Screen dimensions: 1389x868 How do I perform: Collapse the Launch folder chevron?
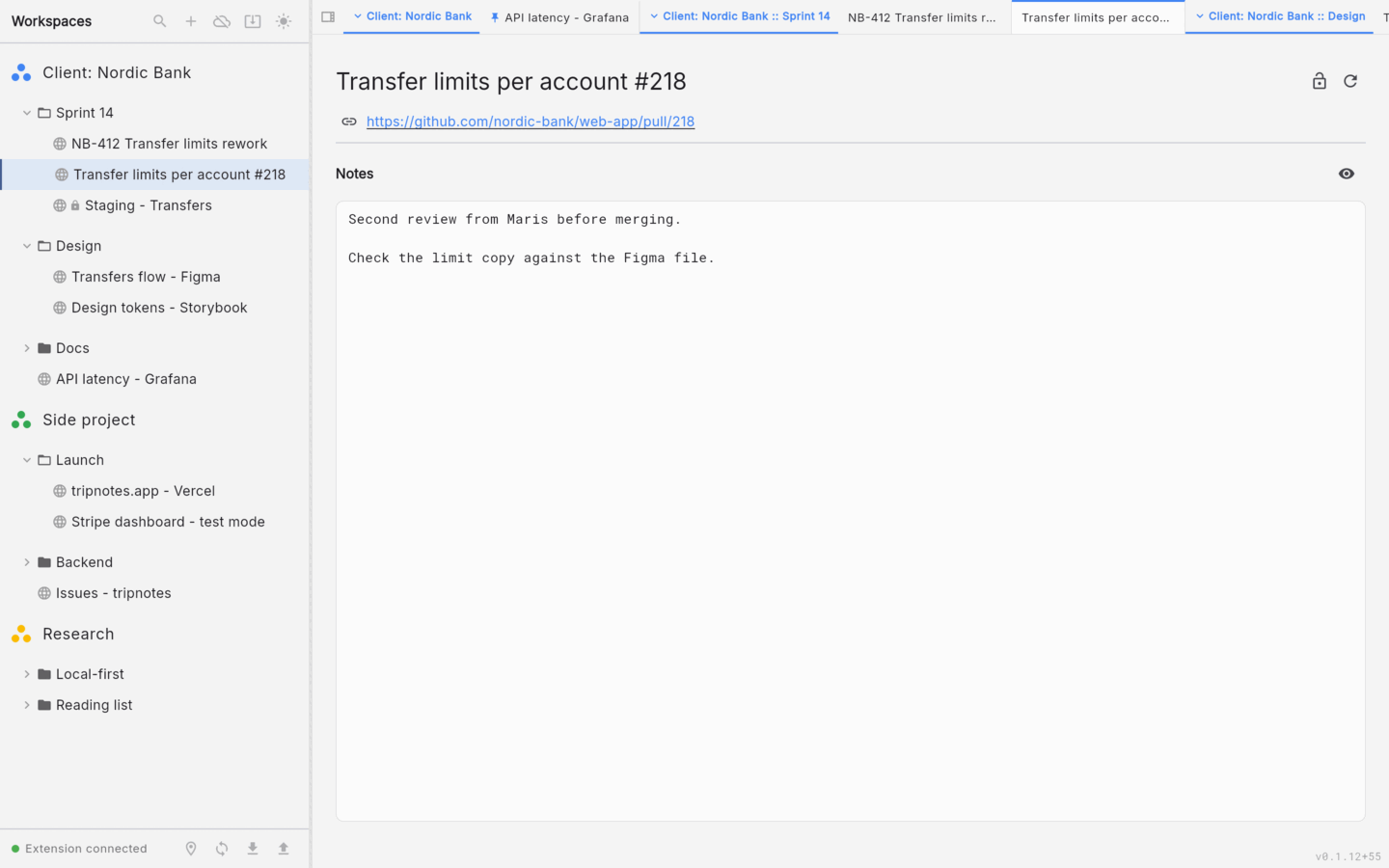[x=27, y=460]
